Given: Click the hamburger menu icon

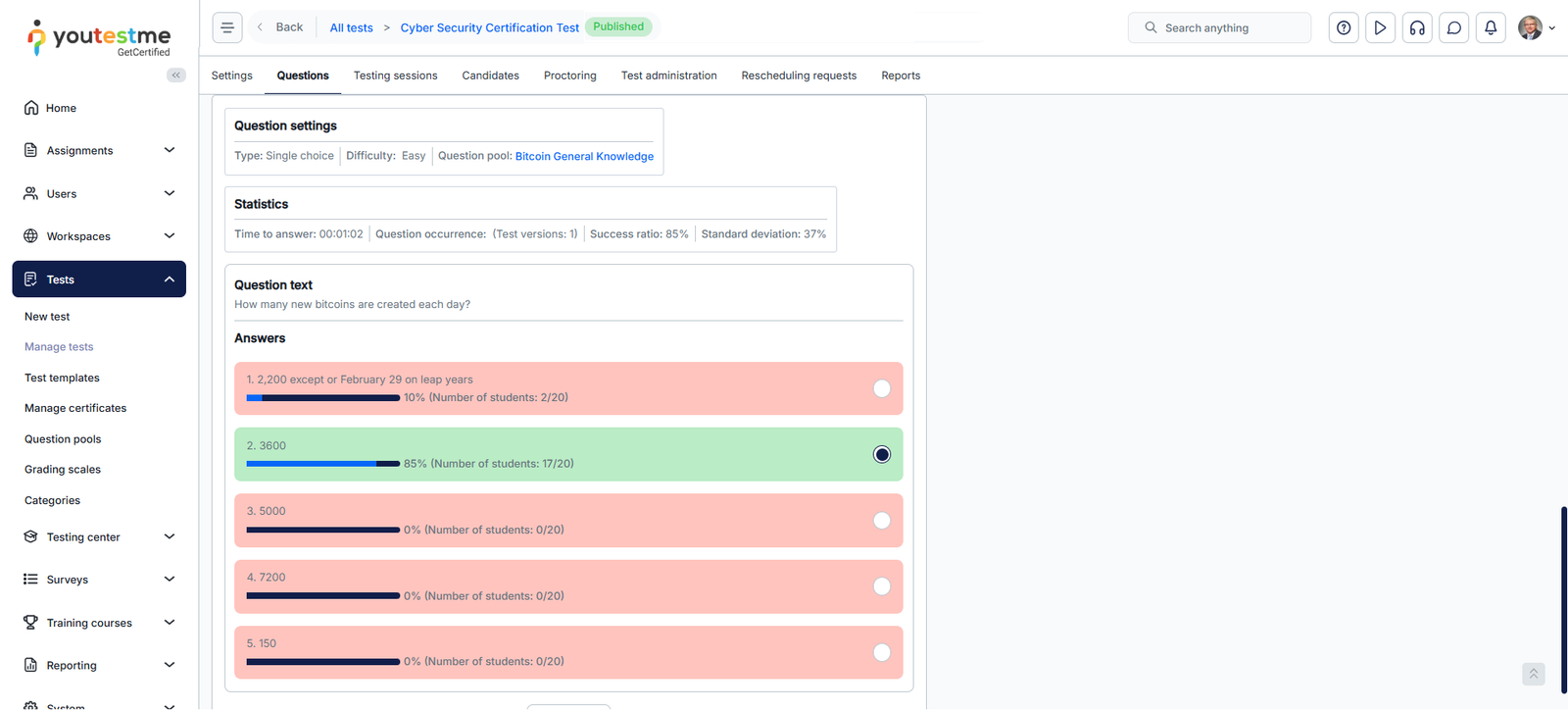Looking at the screenshot, I should point(227,27).
